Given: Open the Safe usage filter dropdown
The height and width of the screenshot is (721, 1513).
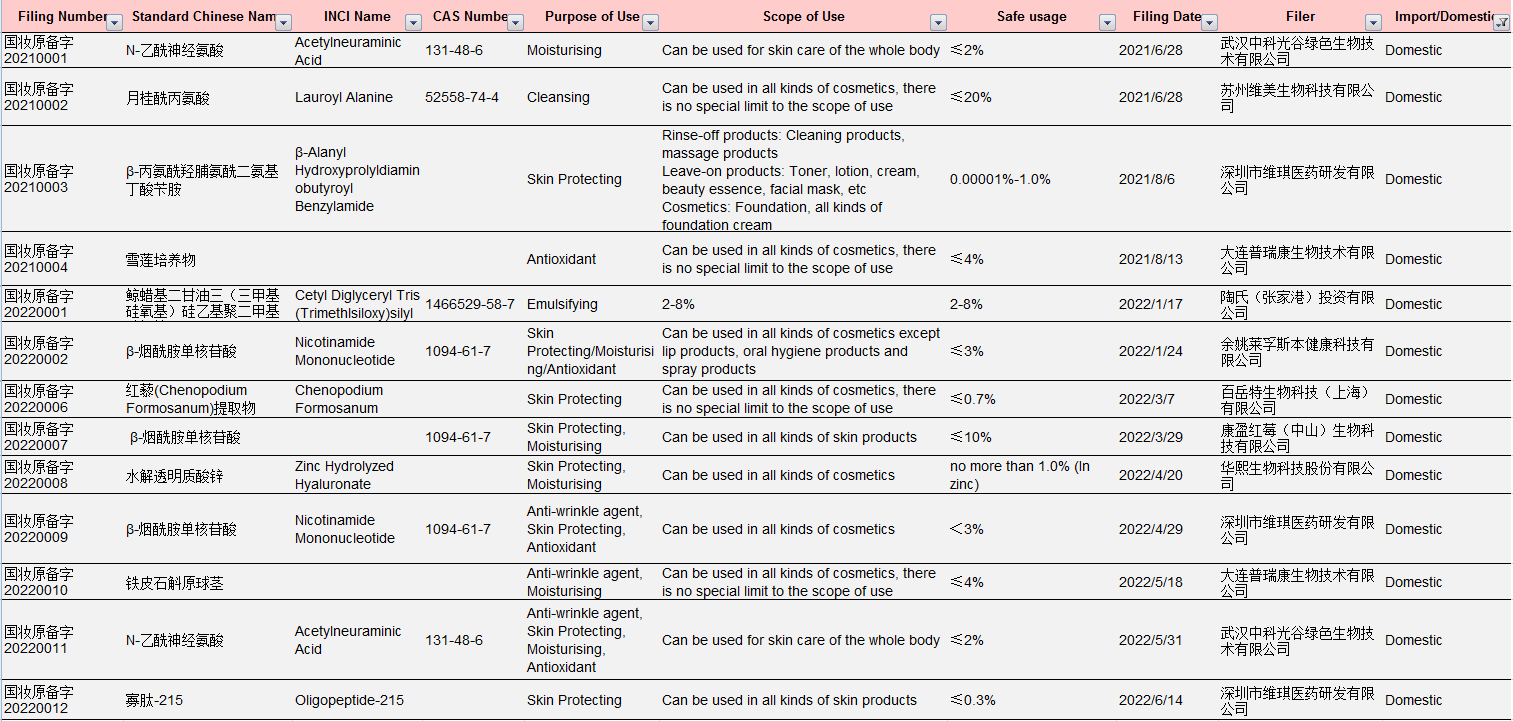Looking at the screenshot, I should tap(1107, 22).
